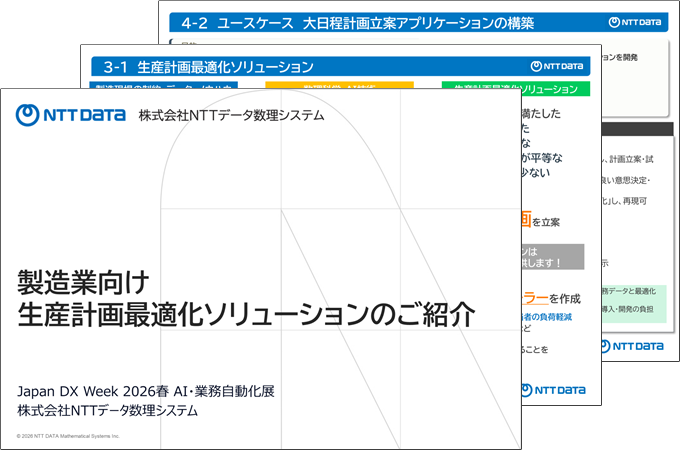Click 'Japan DX Week 2026春 AI・業務自動化展' line

[x=146, y=391]
